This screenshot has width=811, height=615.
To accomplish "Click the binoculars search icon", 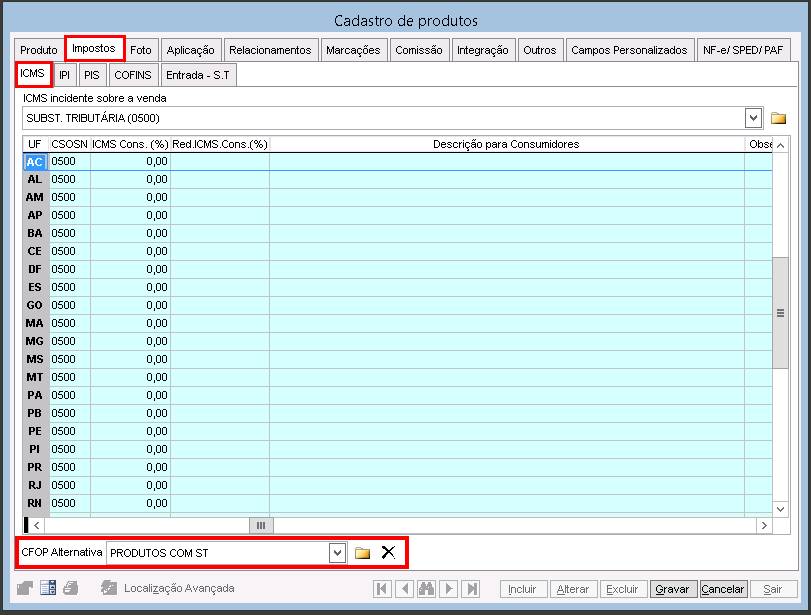I will point(426,589).
